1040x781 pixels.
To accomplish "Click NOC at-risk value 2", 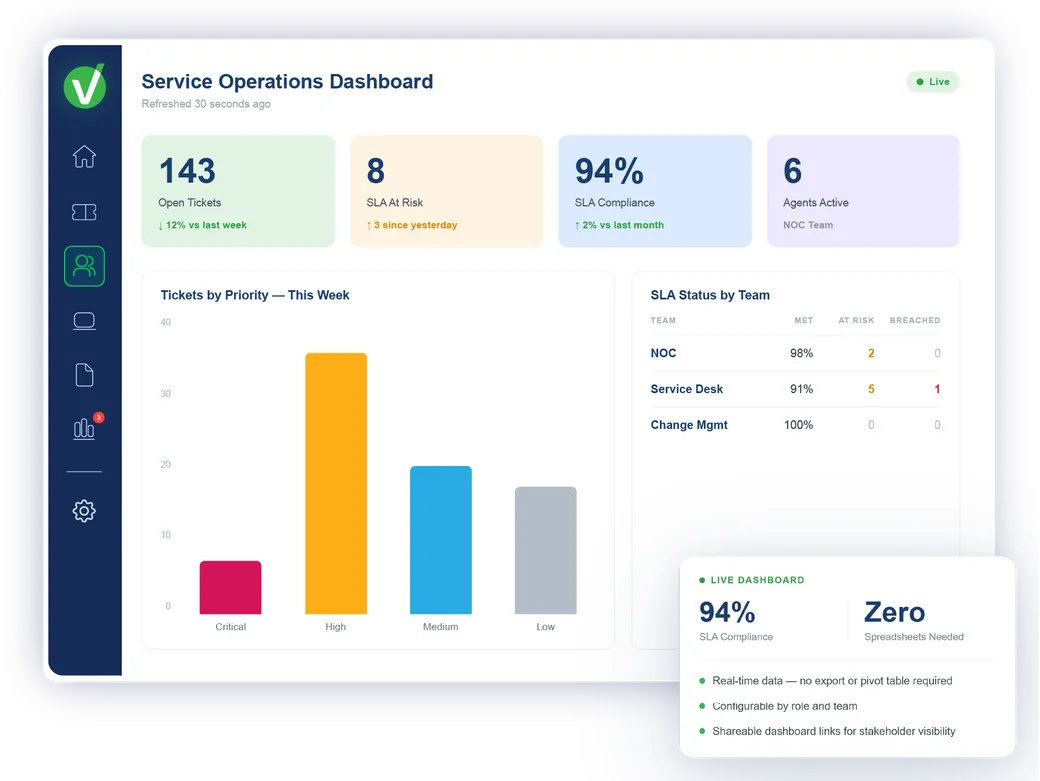I will [871, 353].
